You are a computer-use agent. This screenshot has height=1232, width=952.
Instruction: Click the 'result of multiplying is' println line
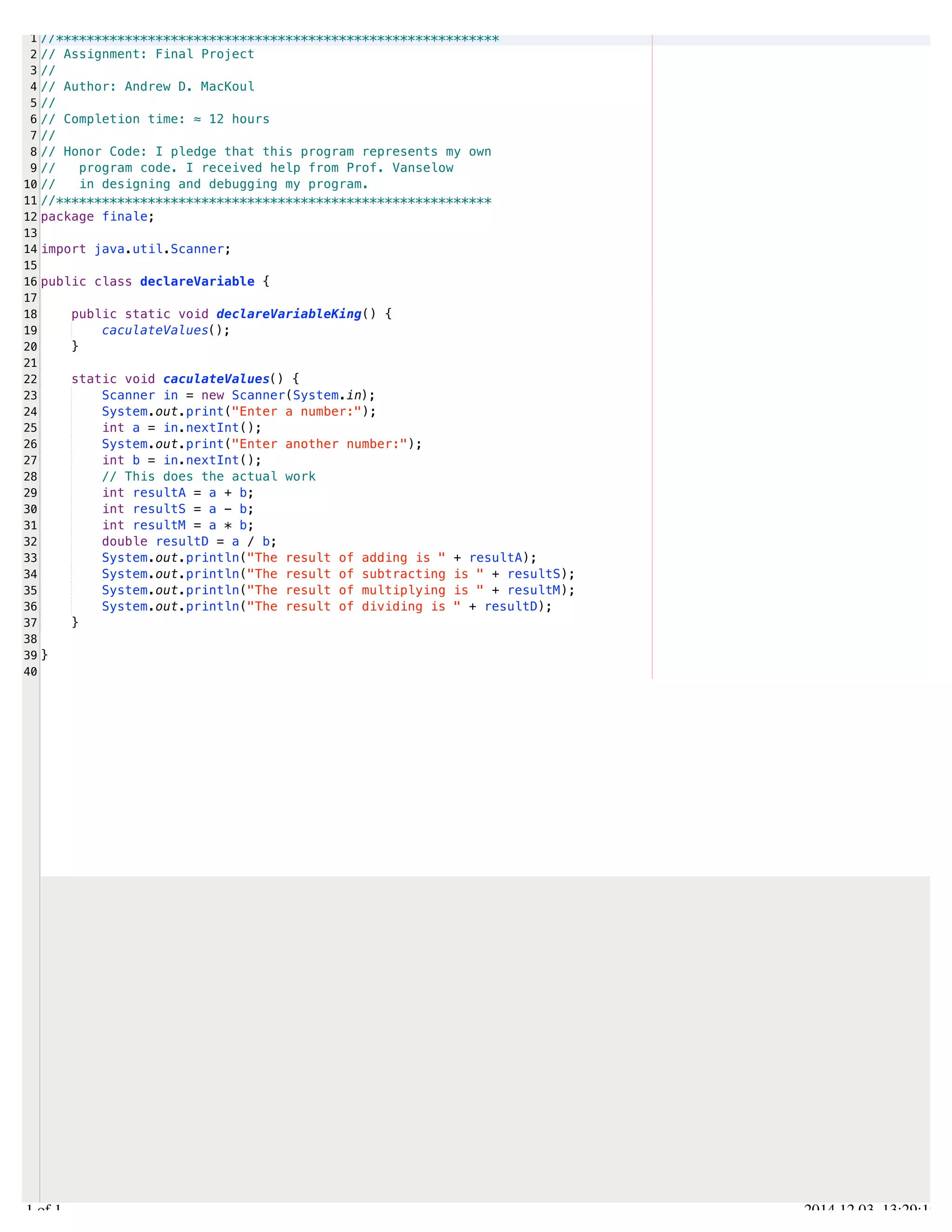338,590
